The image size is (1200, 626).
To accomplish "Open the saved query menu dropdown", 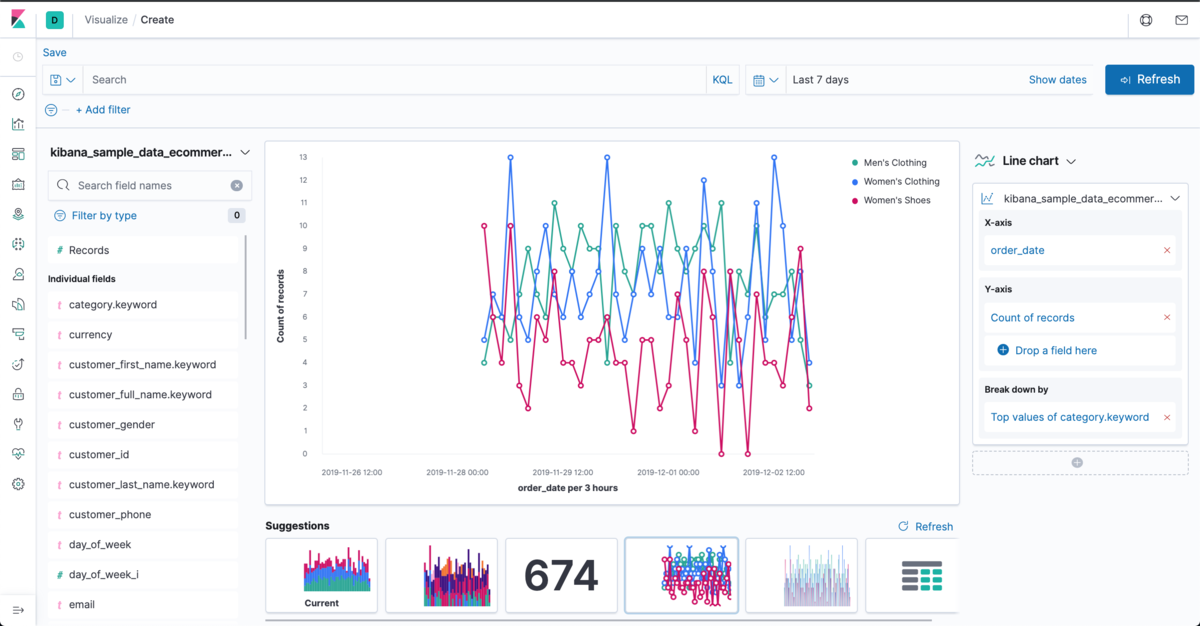I will coord(63,80).
